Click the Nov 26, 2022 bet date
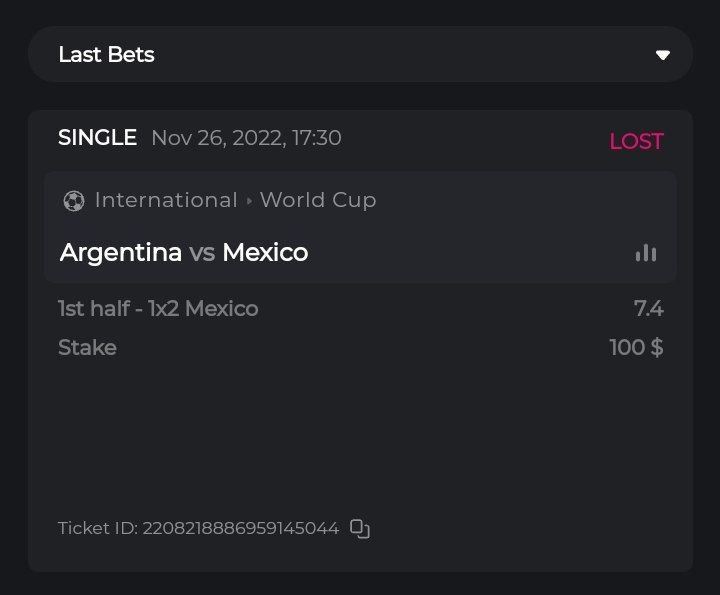The width and height of the screenshot is (720, 595). (246, 138)
